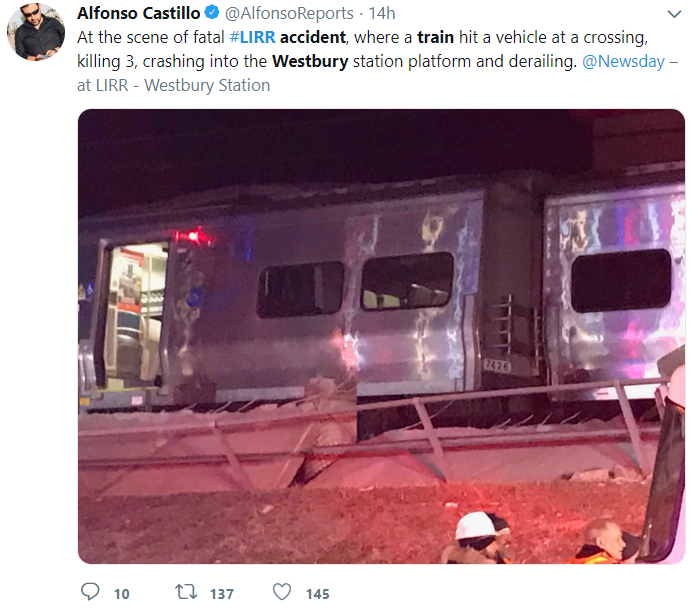Click the bold word train in tweet
Image resolution: width=698 pixels, height=608 pixels.
[435, 37]
